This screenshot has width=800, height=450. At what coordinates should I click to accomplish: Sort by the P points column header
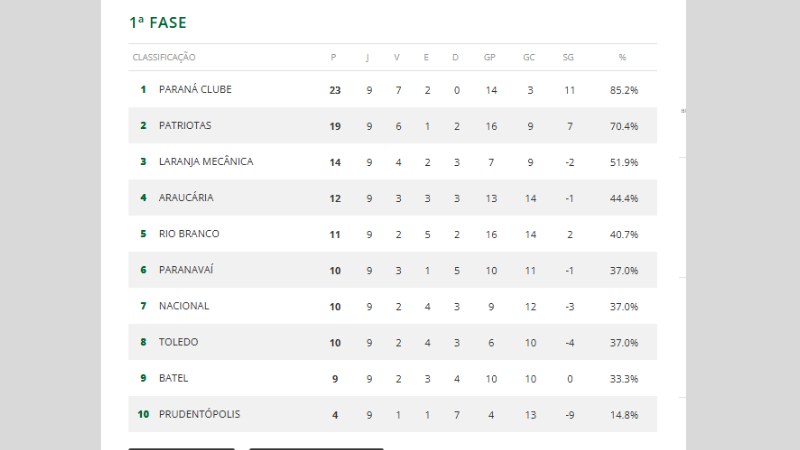[x=333, y=57]
